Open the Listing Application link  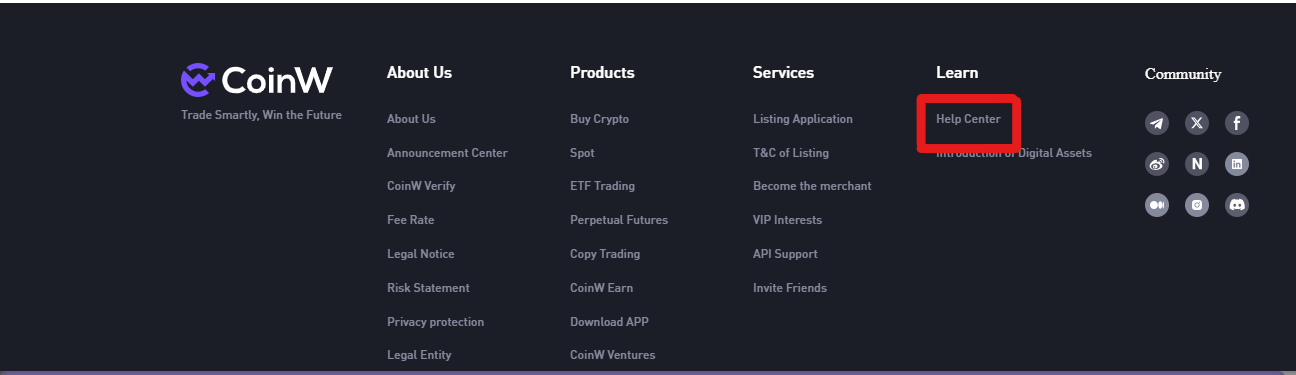[x=803, y=119]
